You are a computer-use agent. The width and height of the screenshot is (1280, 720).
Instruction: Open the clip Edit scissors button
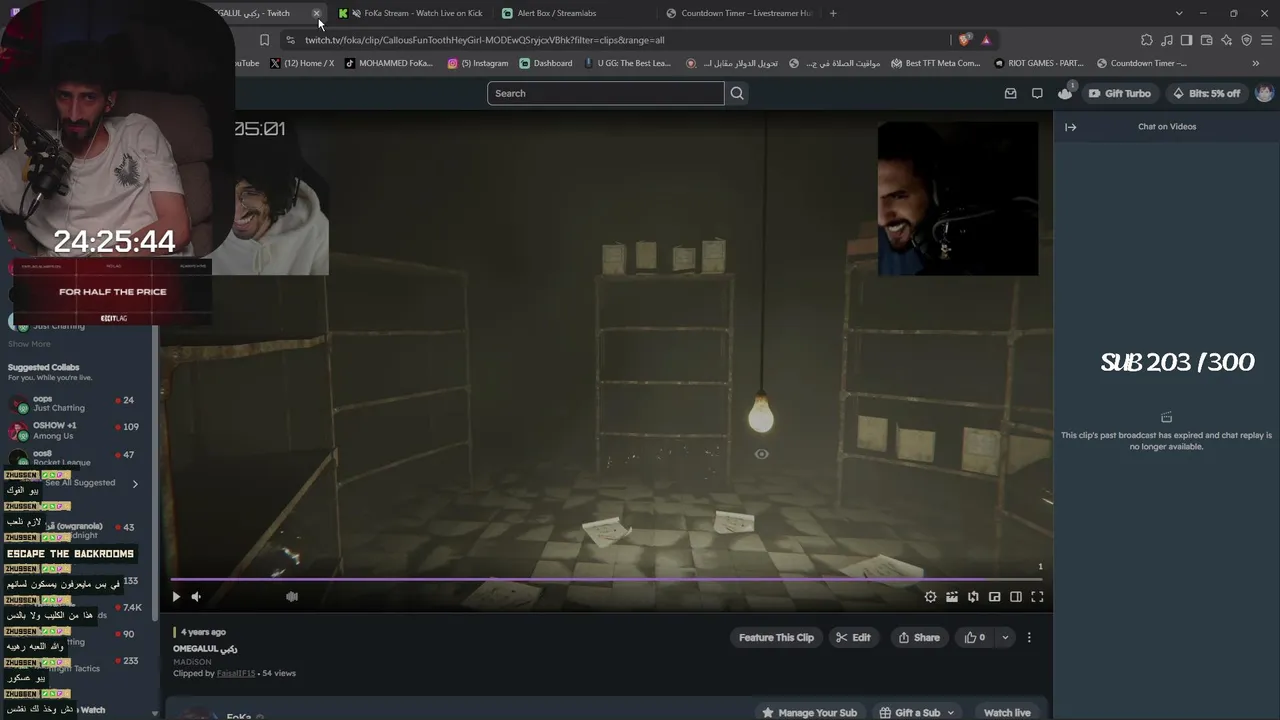[853, 638]
